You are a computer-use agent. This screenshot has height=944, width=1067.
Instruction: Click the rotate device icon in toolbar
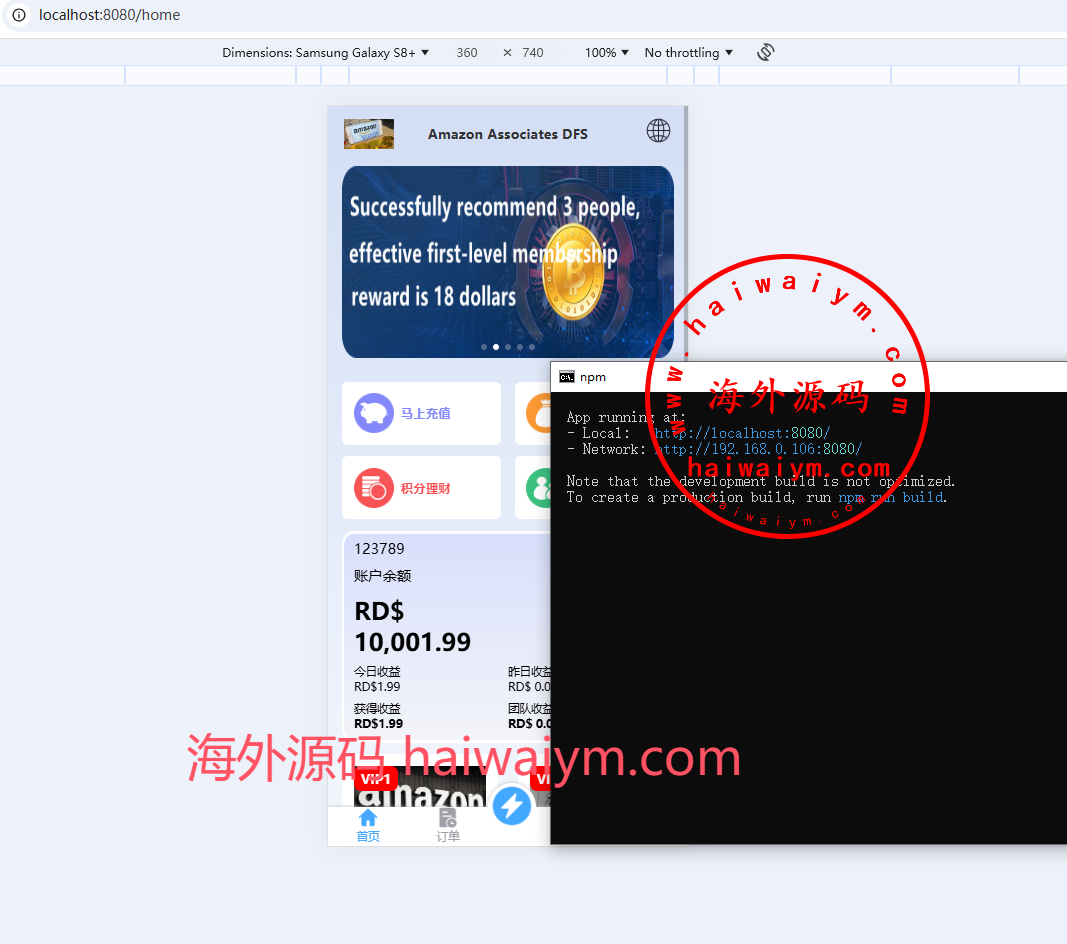(766, 52)
